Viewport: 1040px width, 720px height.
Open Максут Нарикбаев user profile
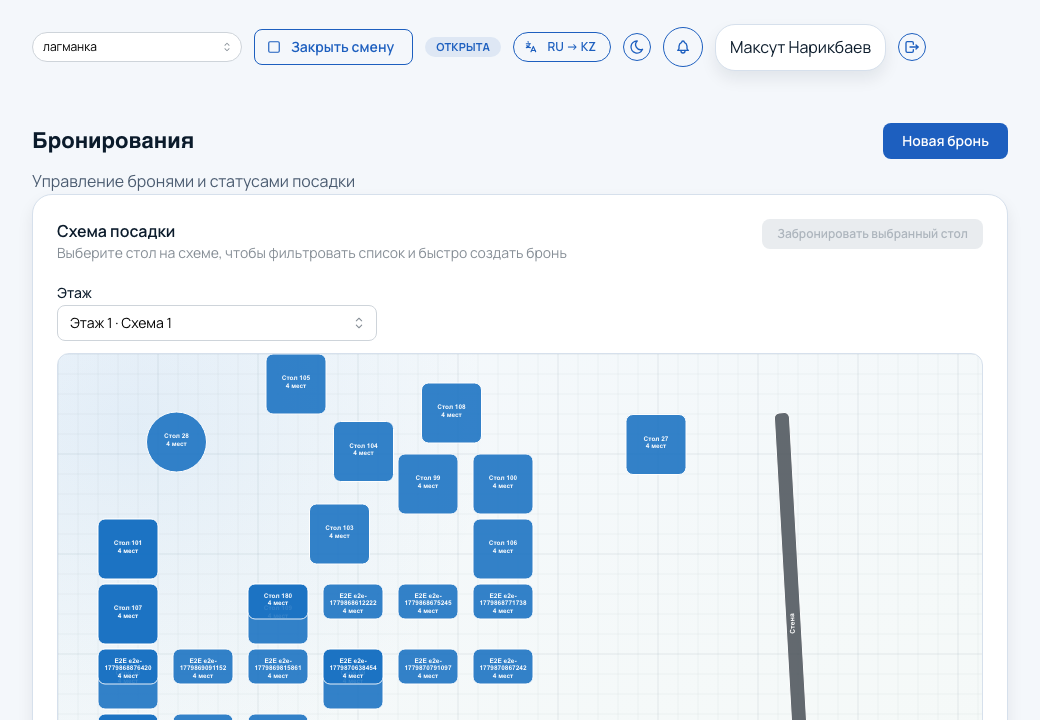(800, 47)
